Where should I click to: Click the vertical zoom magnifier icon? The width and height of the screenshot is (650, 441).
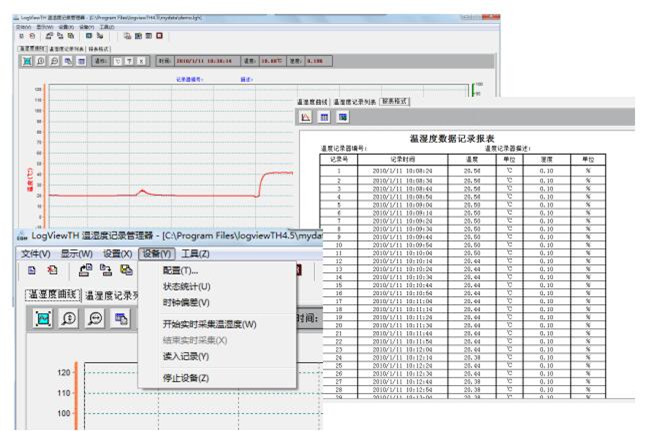[70, 318]
